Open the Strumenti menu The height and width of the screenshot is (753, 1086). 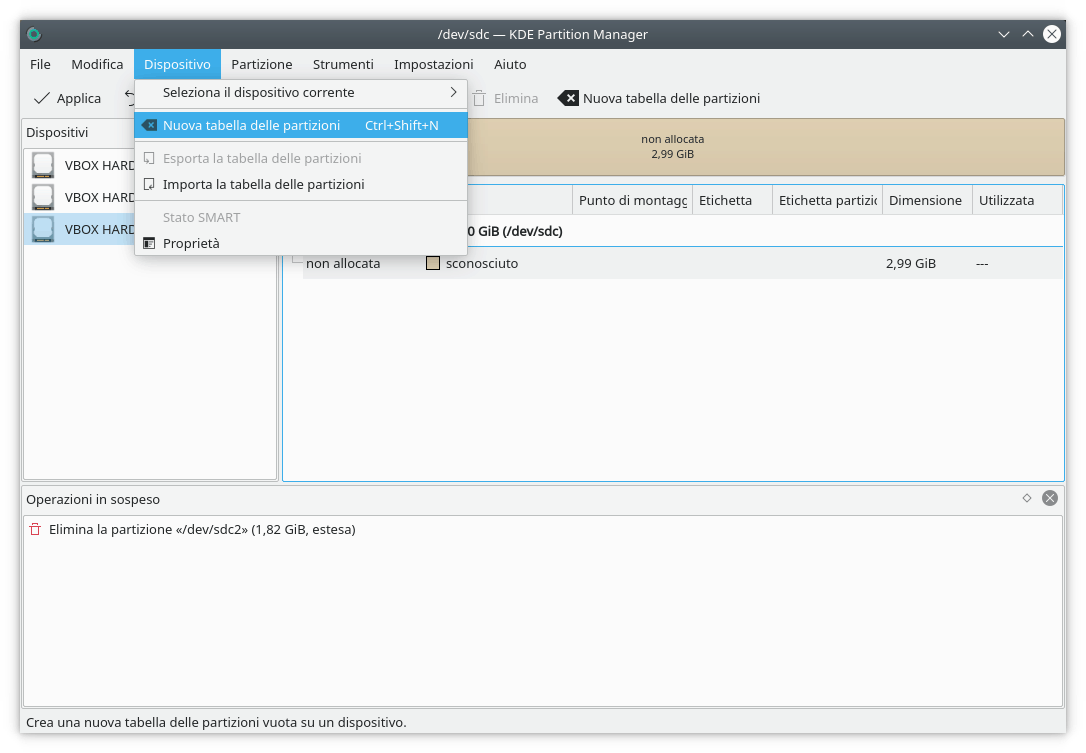click(x=343, y=64)
